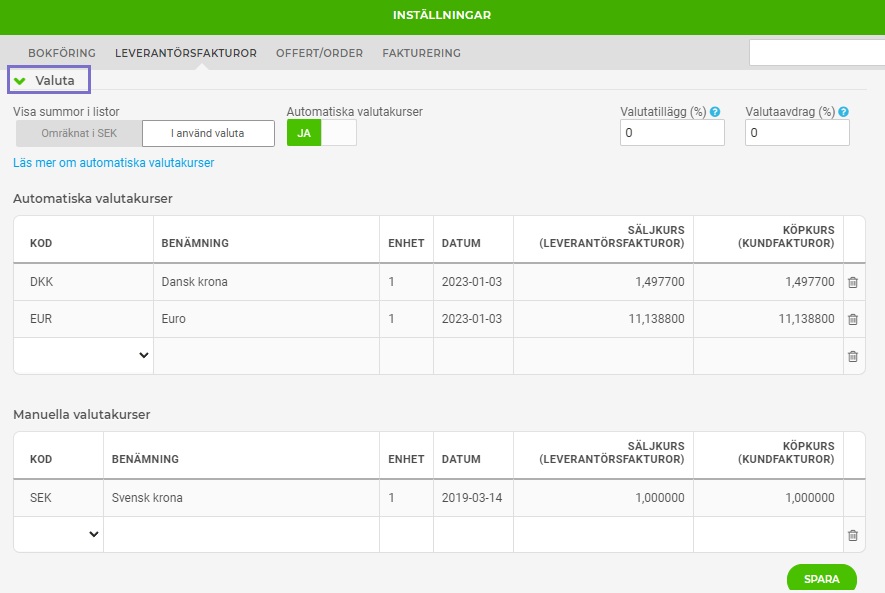
Task: Click trash icon on empty manual row
Action: (x=852, y=536)
